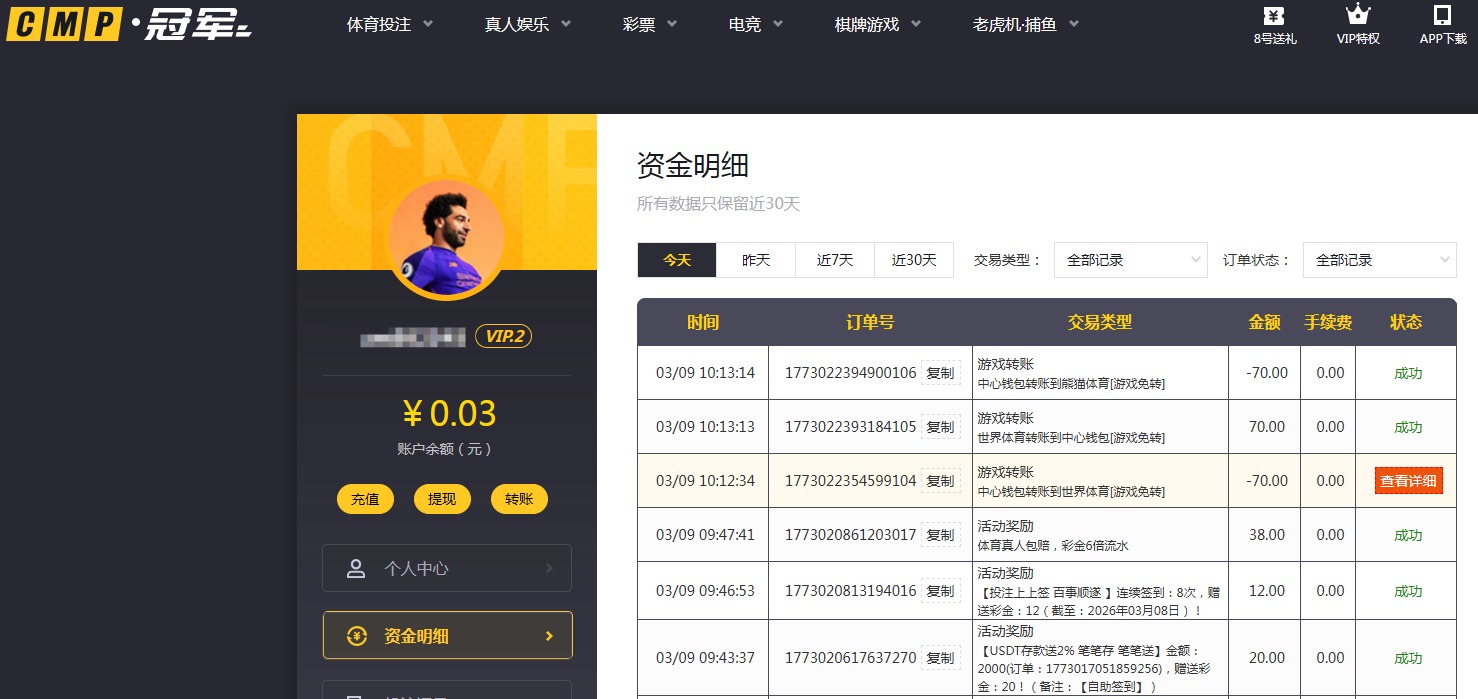Expand the 体育投注 dropdown arrow

pyautogui.click(x=428, y=24)
